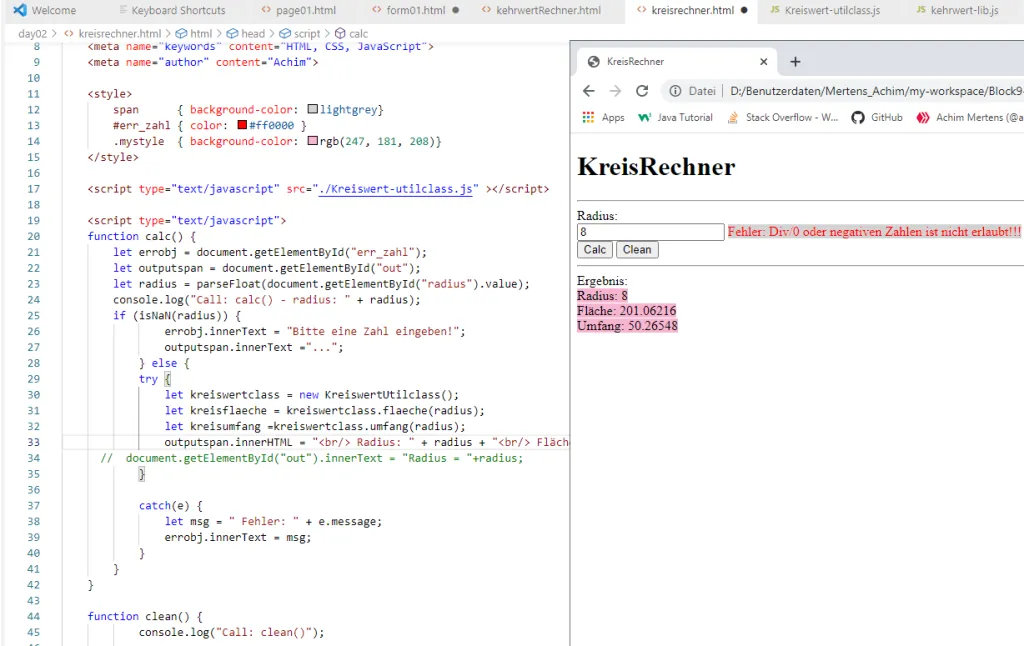Click the function calc() declaration text

coord(142,236)
